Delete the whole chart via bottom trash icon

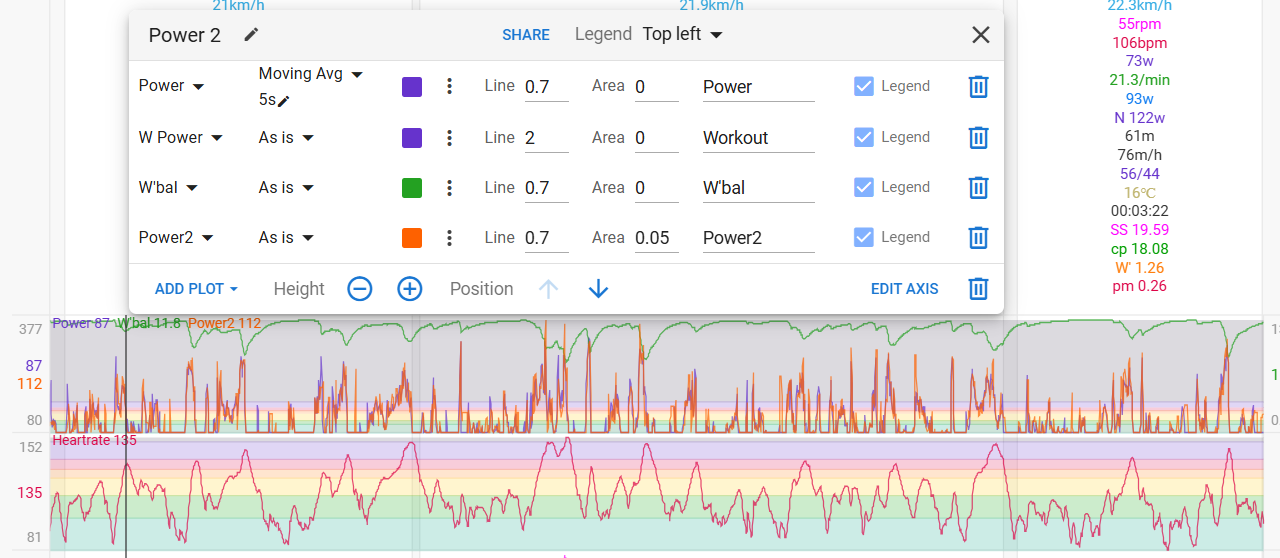tap(978, 289)
